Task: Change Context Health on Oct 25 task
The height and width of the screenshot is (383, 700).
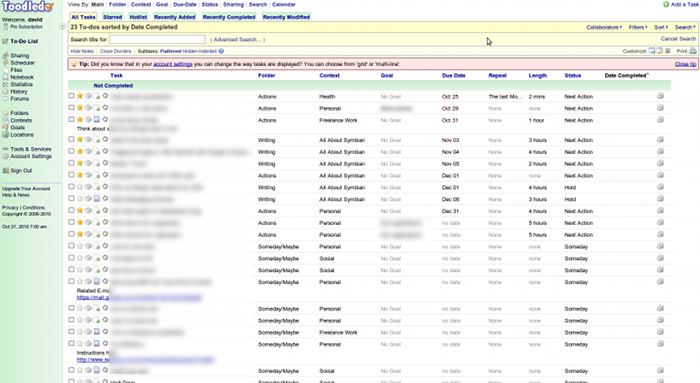Action: (327, 96)
